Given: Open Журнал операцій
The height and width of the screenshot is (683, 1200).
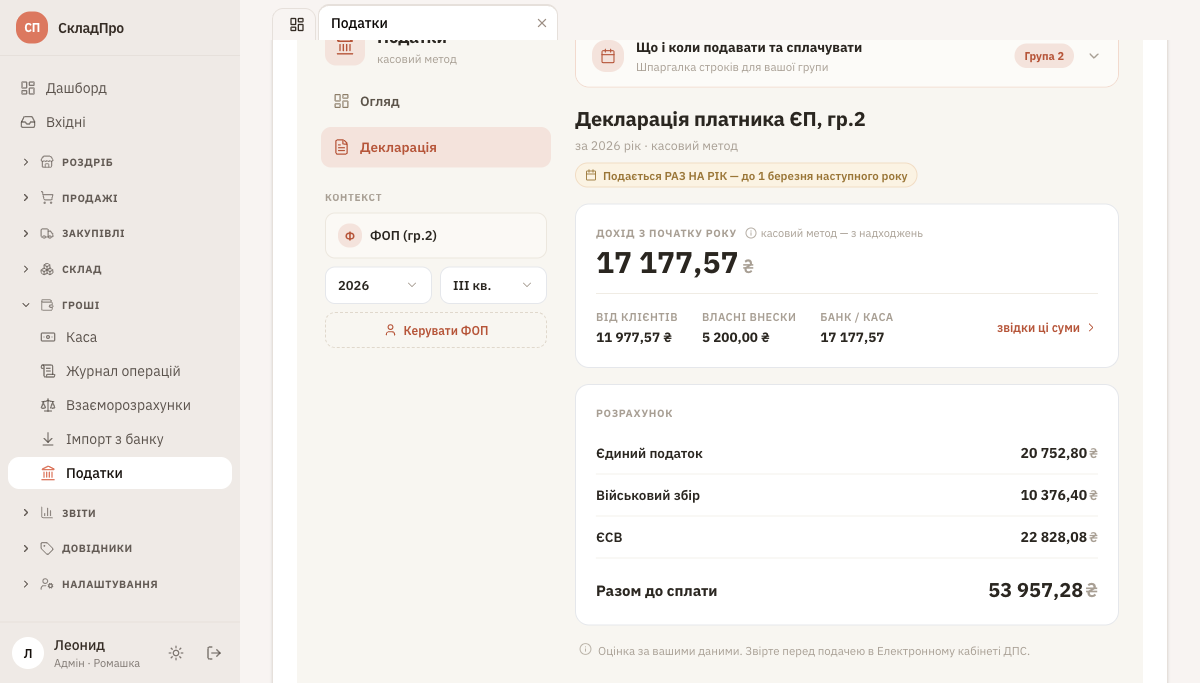Looking at the screenshot, I should tap(120, 371).
